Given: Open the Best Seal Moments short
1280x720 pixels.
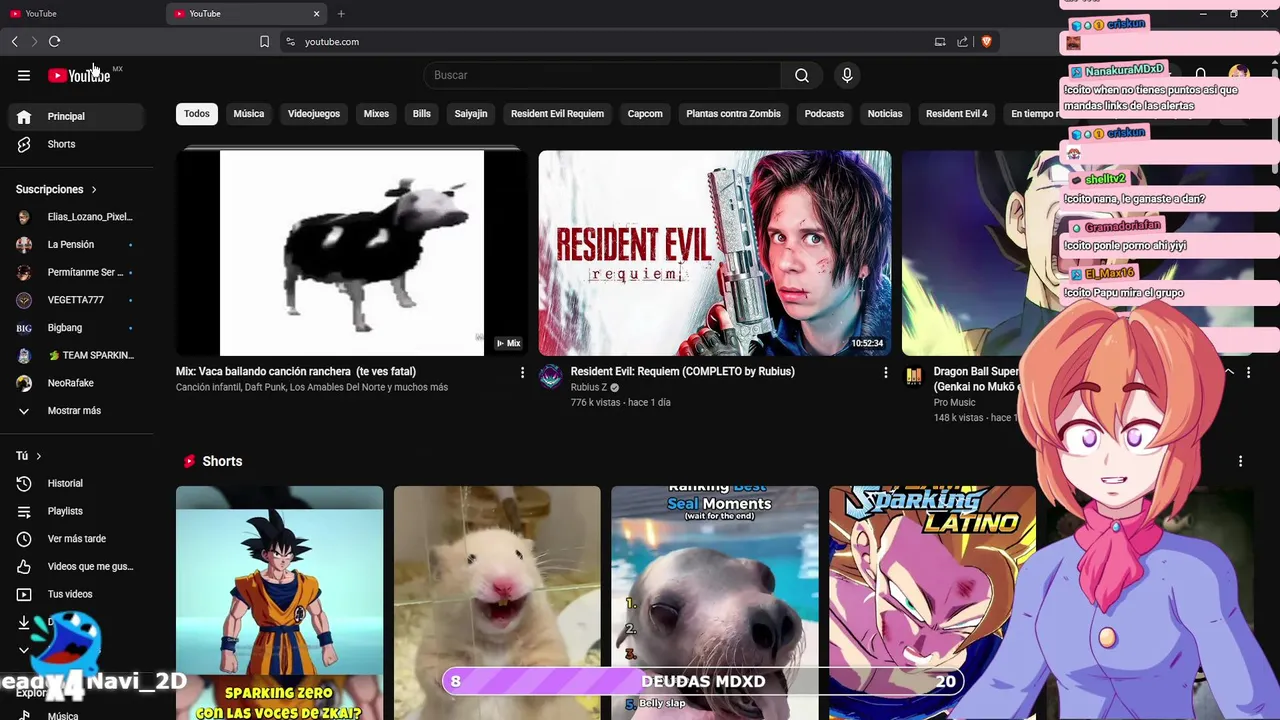Looking at the screenshot, I should 715,603.
